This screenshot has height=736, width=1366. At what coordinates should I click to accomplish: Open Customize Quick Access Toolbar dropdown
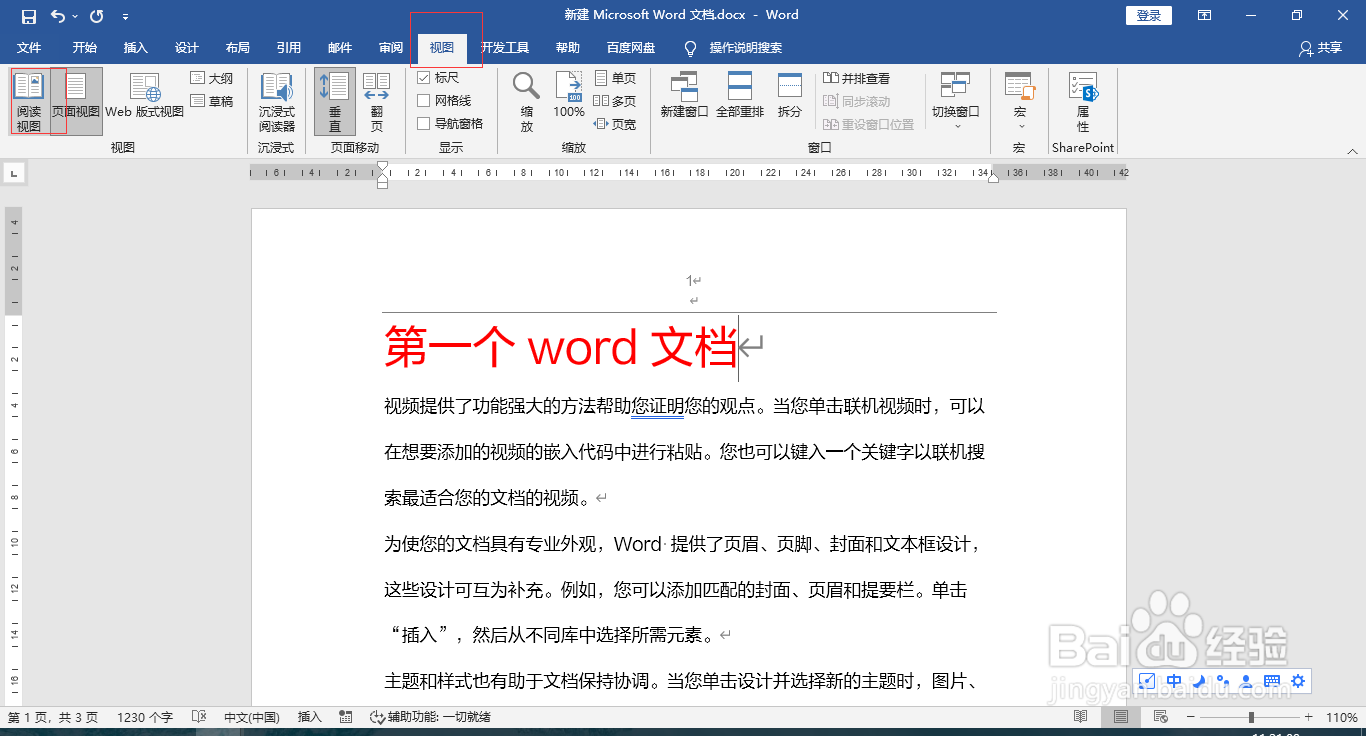click(125, 16)
